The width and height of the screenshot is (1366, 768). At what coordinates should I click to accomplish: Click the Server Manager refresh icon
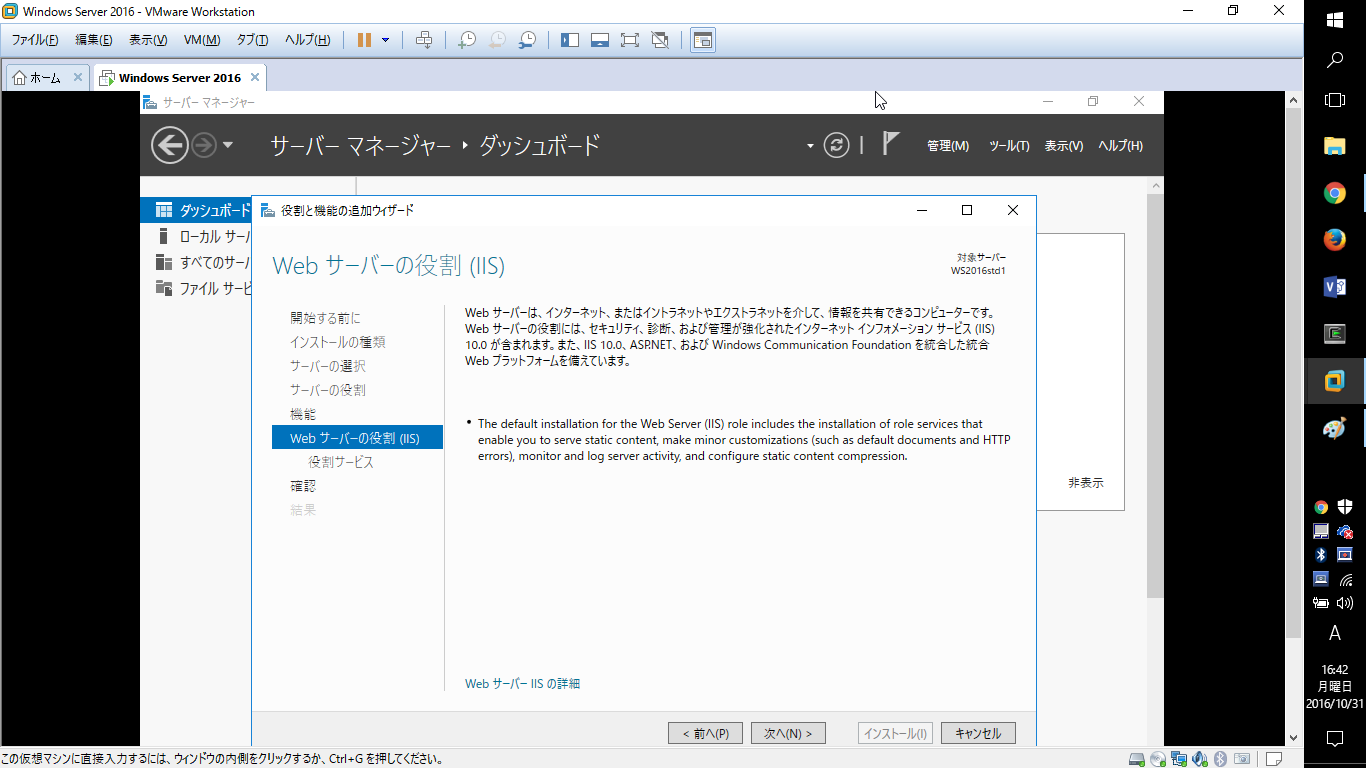point(836,146)
